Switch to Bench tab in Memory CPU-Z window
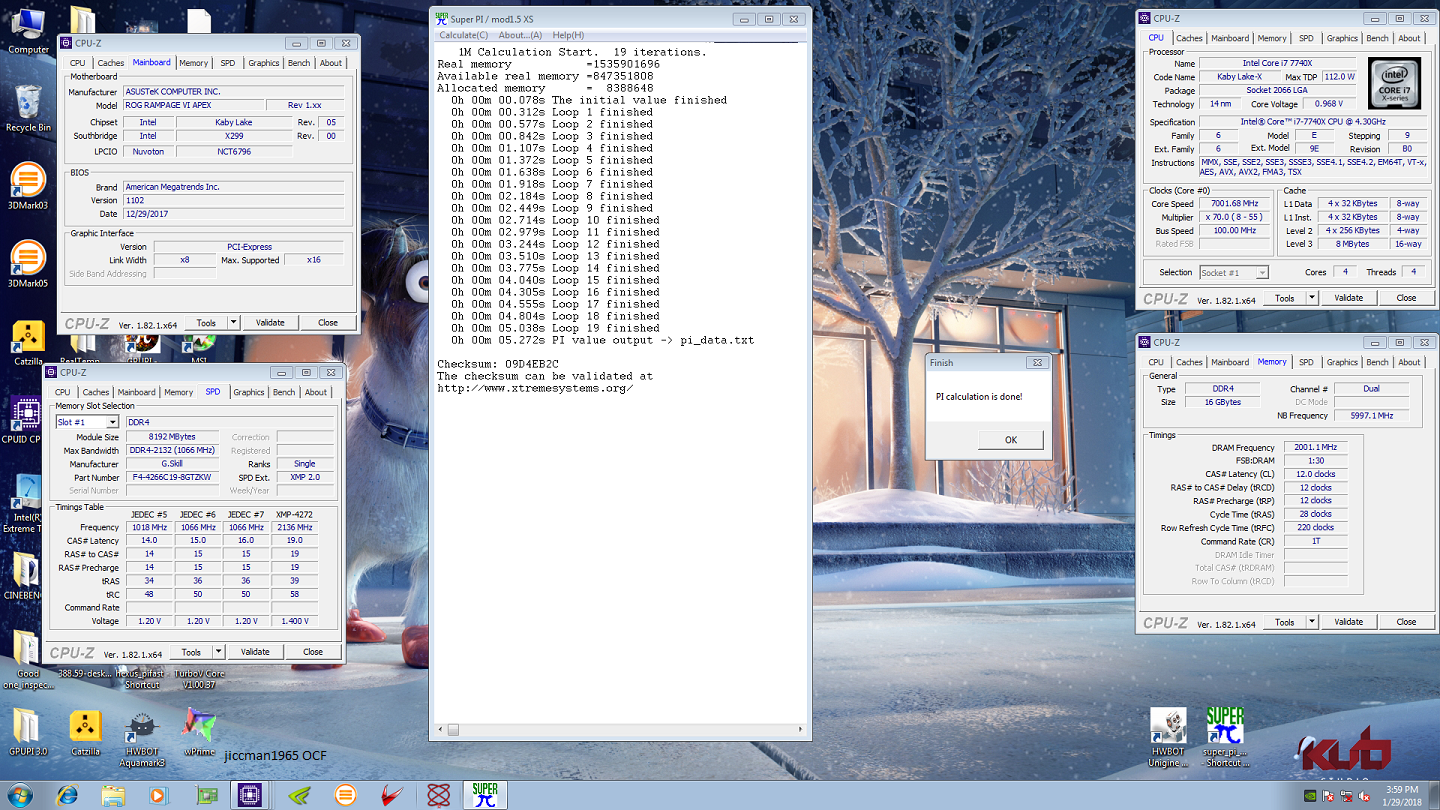The width and height of the screenshot is (1440, 810). 1377,362
